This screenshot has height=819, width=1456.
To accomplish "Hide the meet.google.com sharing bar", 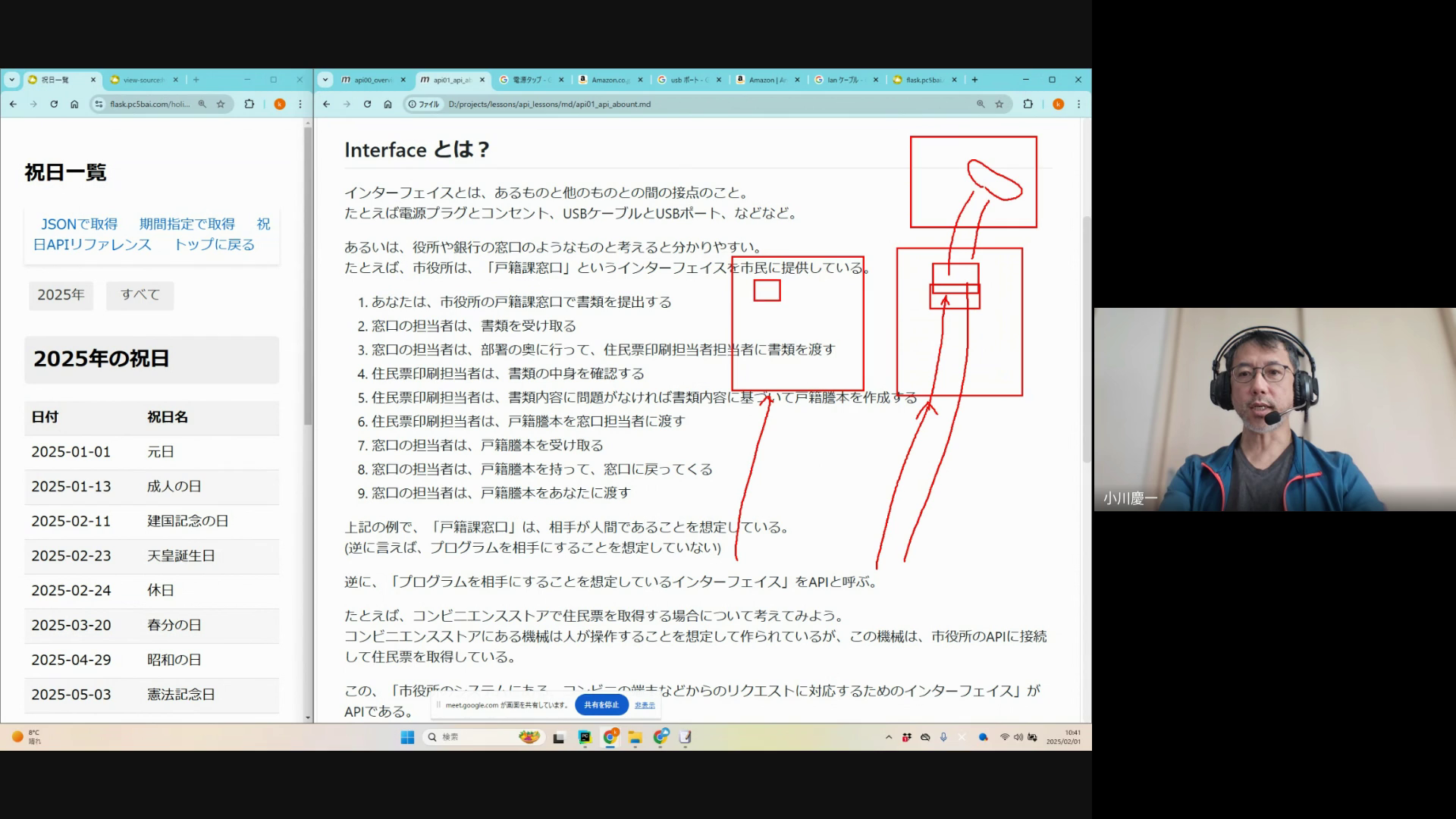I will (645, 705).
